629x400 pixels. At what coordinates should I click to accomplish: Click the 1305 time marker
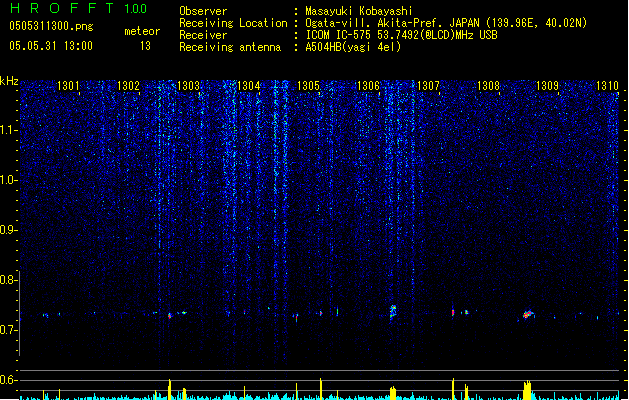click(308, 85)
